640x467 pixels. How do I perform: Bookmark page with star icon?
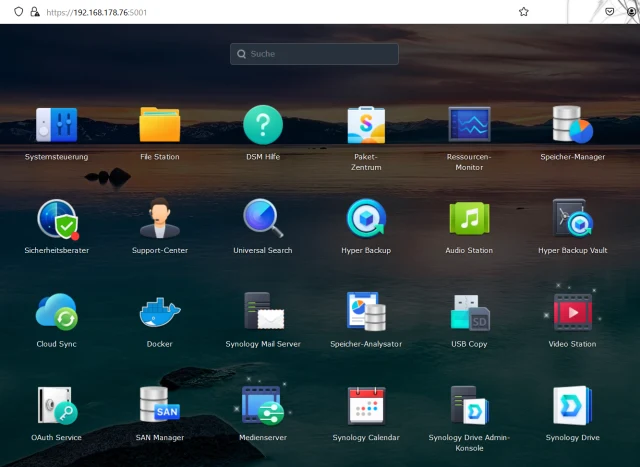pos(523,11)
